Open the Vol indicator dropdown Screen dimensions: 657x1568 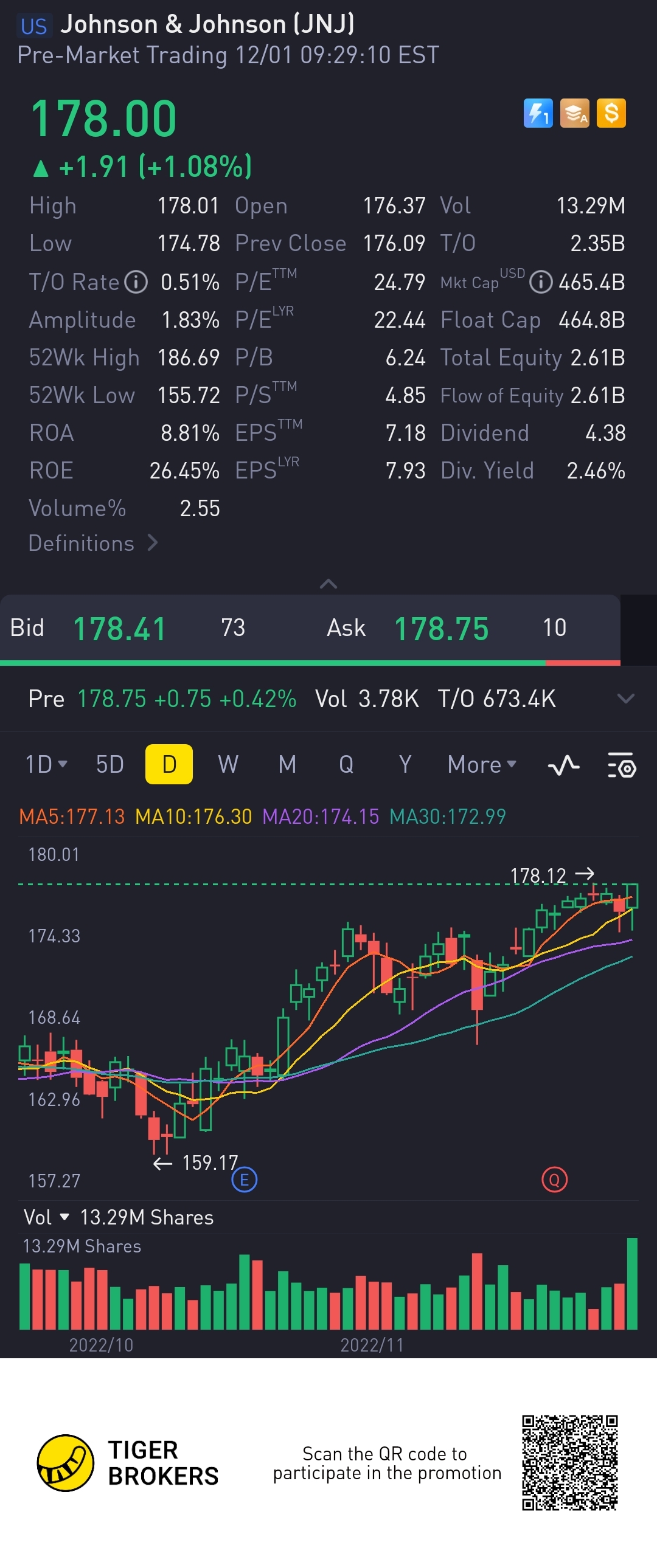(x=46, y=1217)
